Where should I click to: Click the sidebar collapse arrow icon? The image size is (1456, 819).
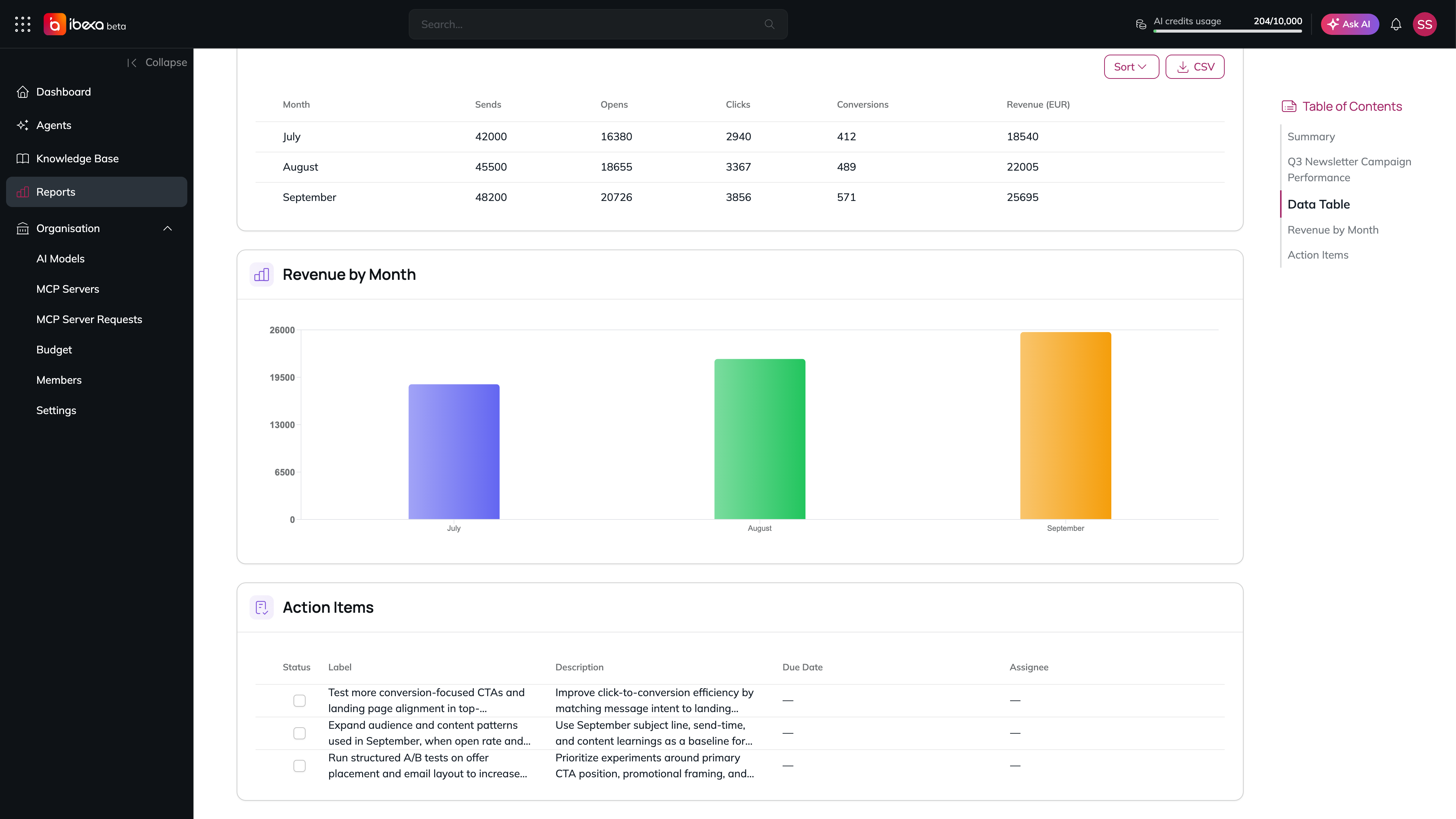[x=132, y=63]
